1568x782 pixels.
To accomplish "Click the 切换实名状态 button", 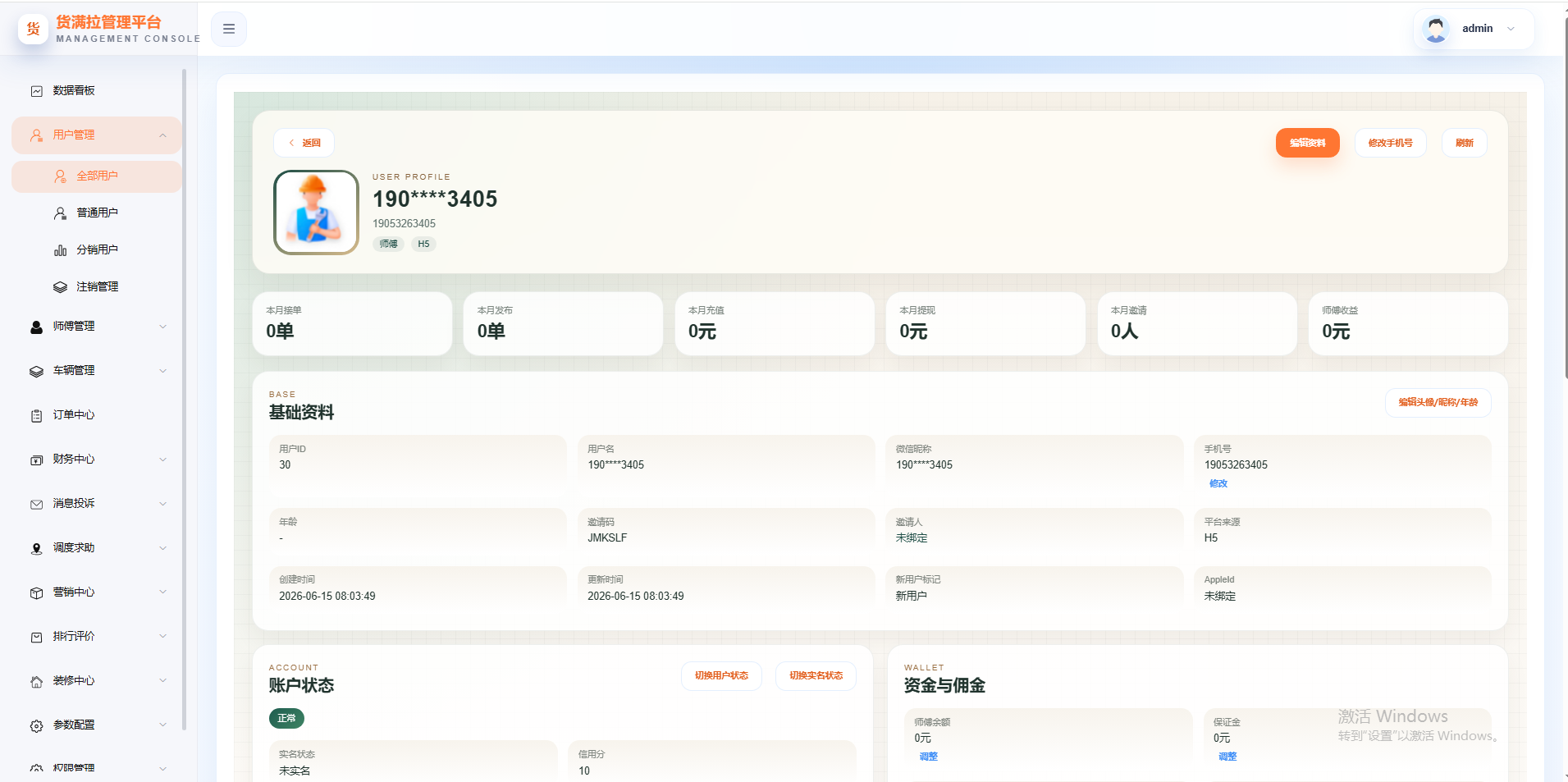I will pos(816,676).
